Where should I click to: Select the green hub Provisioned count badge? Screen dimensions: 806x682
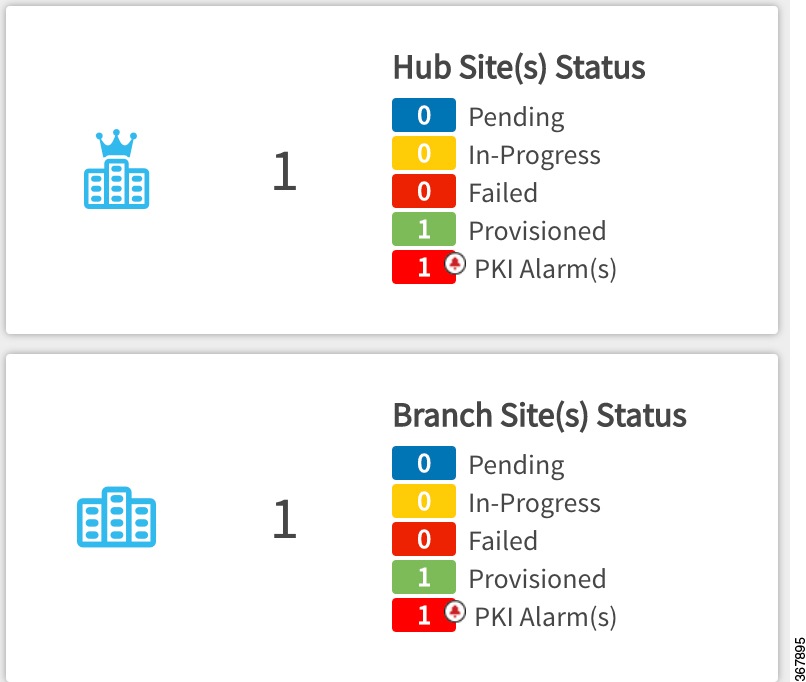tap(424, 229)
